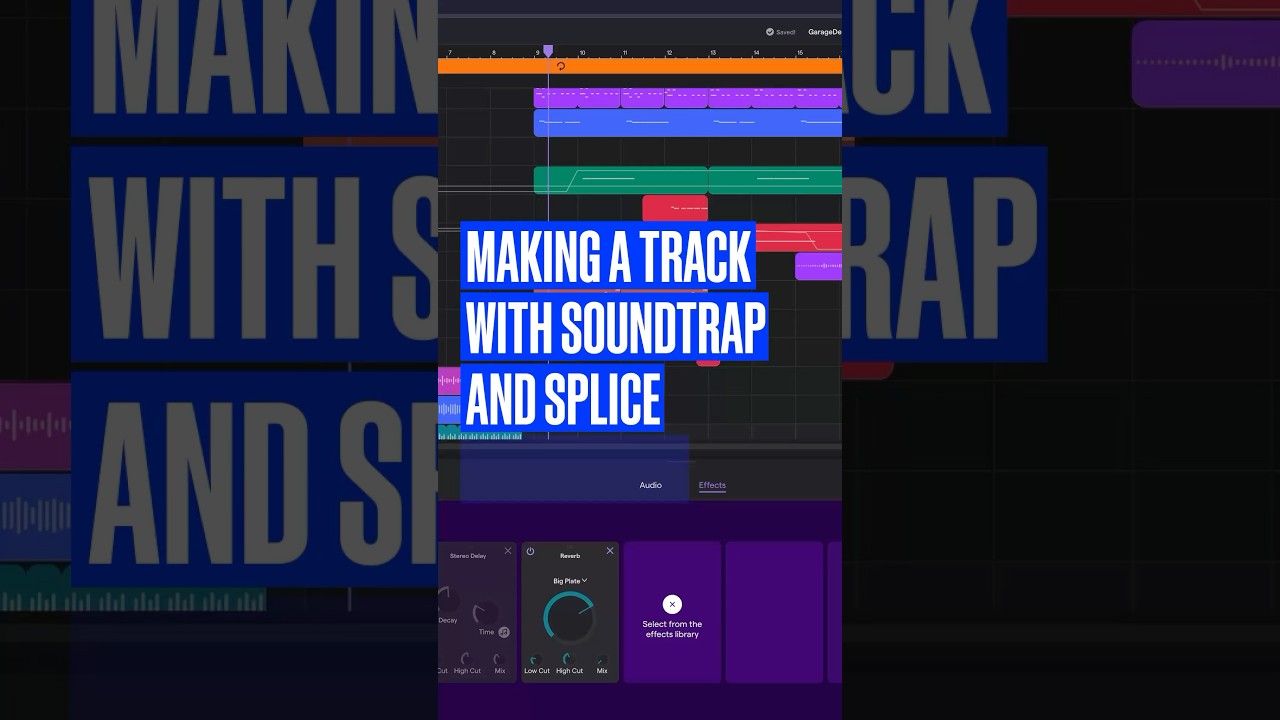Click the Stereo Delay Time knob
This screenshot has width=1280, height=720.
[x=484, y=613]
